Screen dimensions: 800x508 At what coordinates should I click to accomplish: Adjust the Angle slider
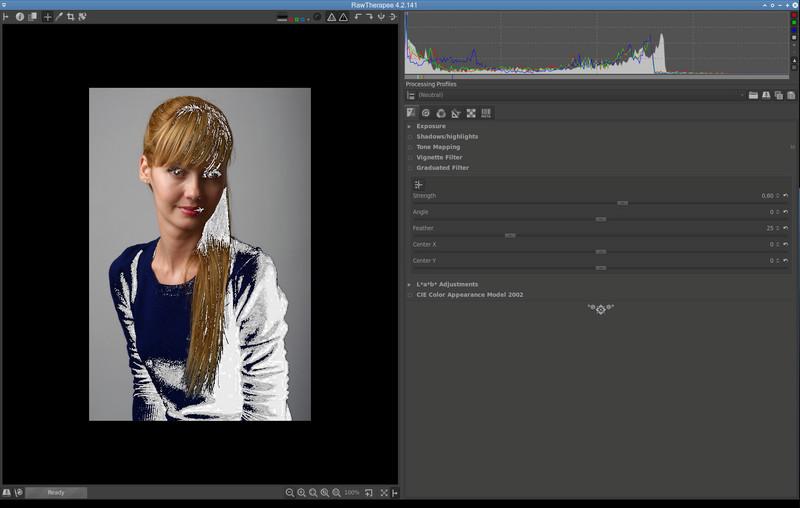coord(600,219)
